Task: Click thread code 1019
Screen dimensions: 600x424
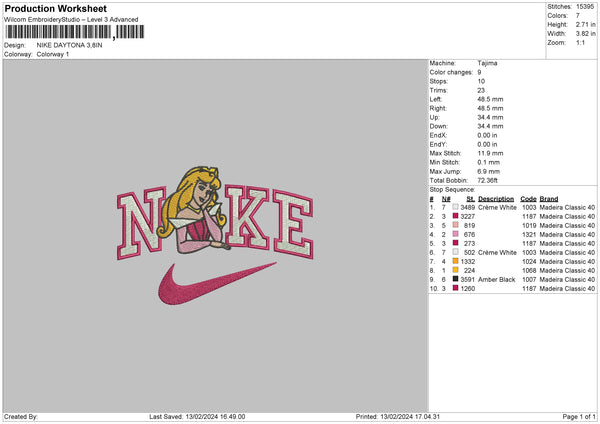Action: point(529,225)
